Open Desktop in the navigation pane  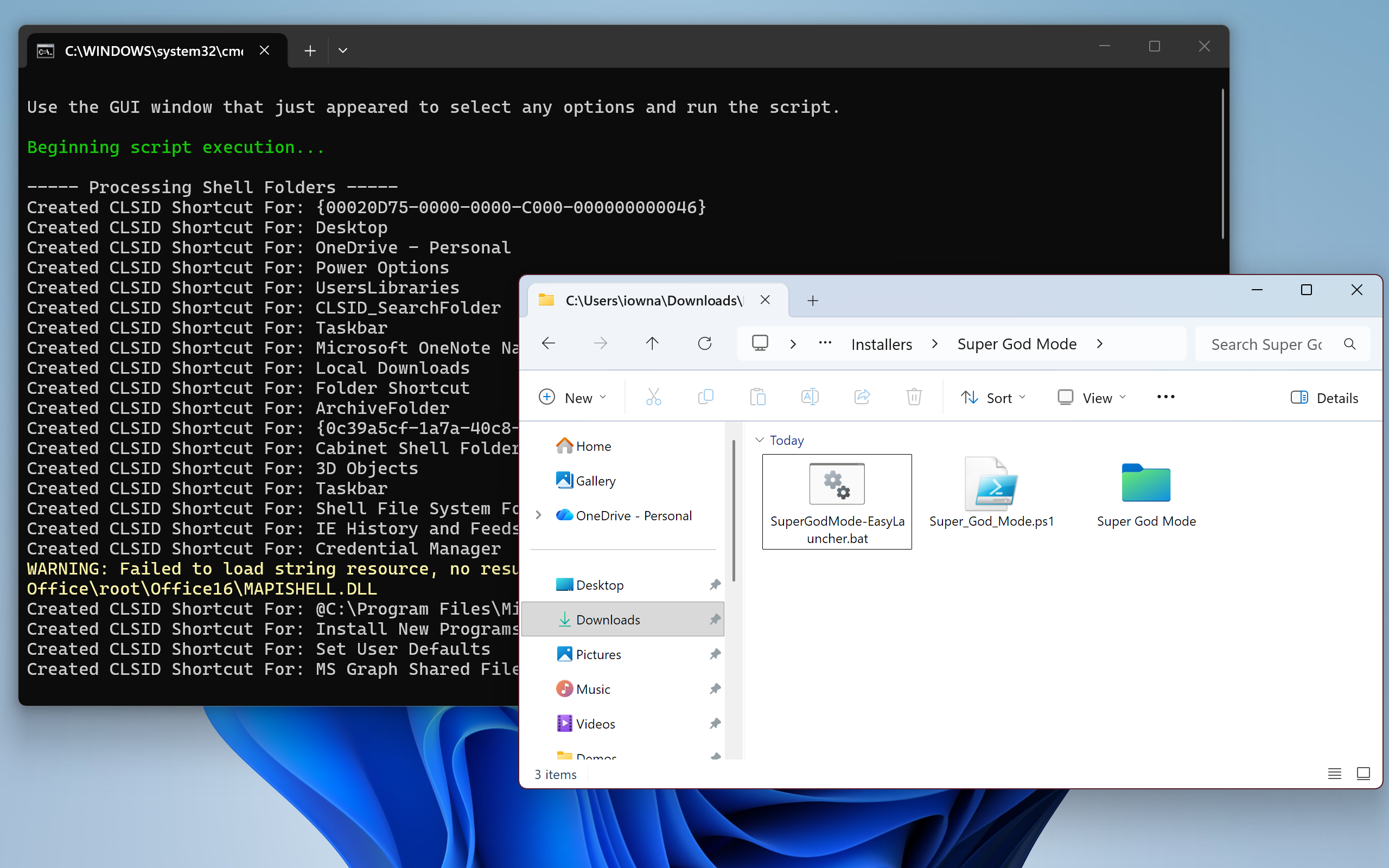(623, 585)
